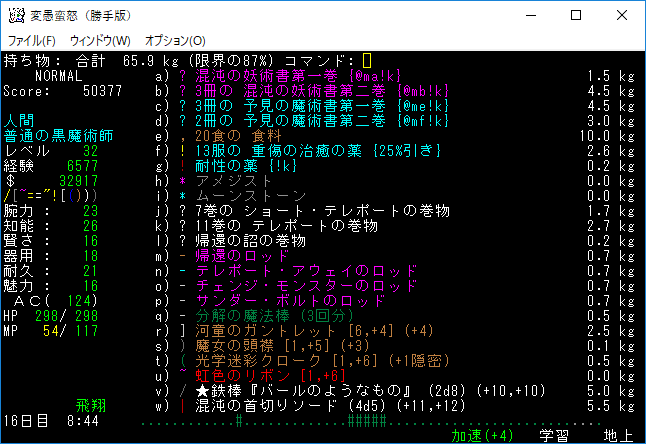The width and height of the screenshot is (646, 444).
Task: Maximize the 変愚蛮怒 window
Action: click(x=575, y=15)
